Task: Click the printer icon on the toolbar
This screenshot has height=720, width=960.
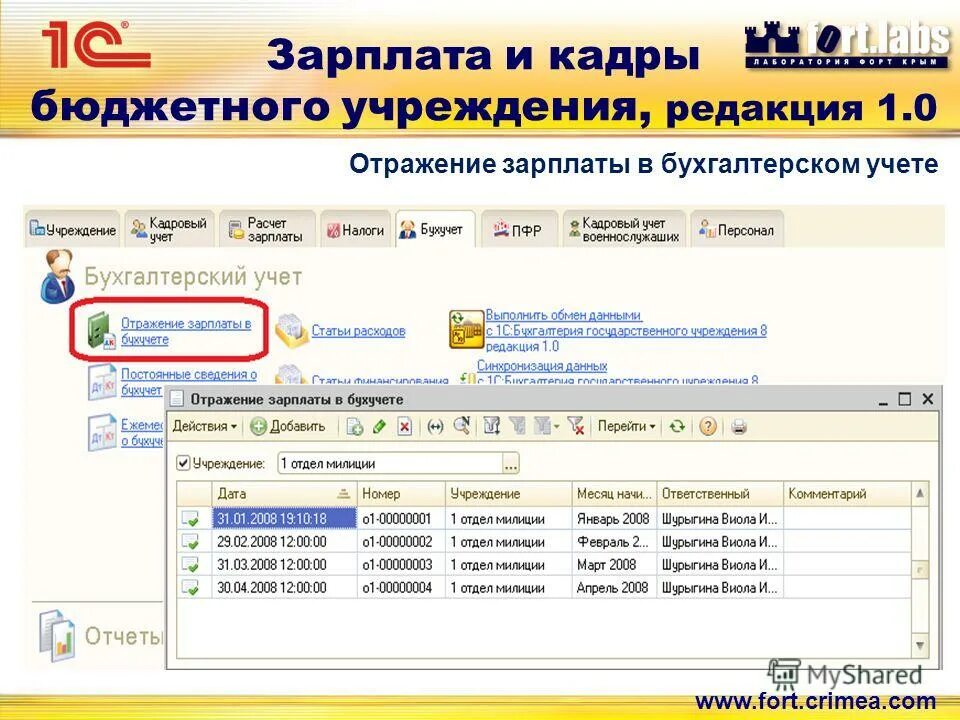Action: pyautogui.click(x=738, y=427)
